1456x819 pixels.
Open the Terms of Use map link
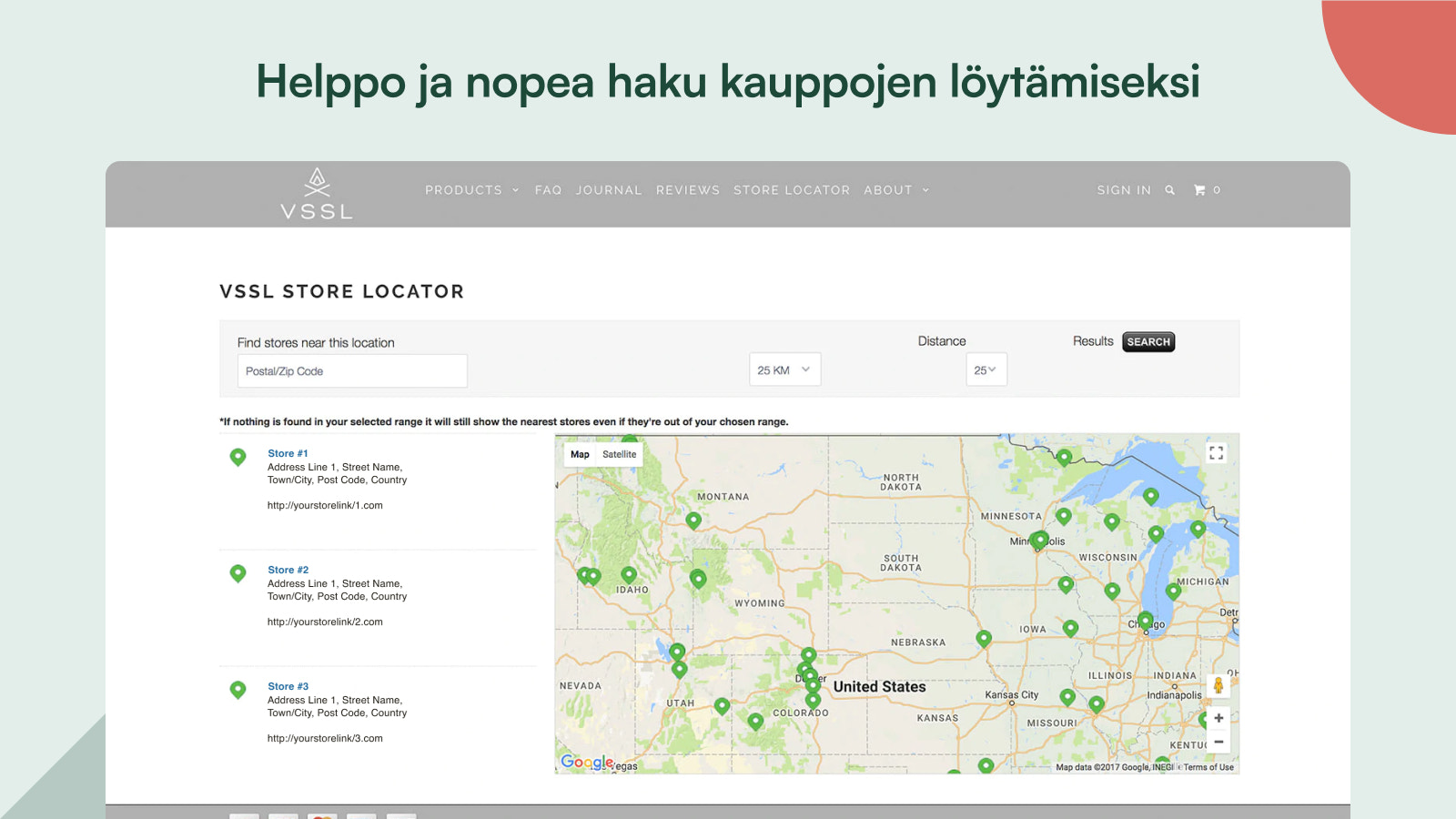[x=1208, y=767]
